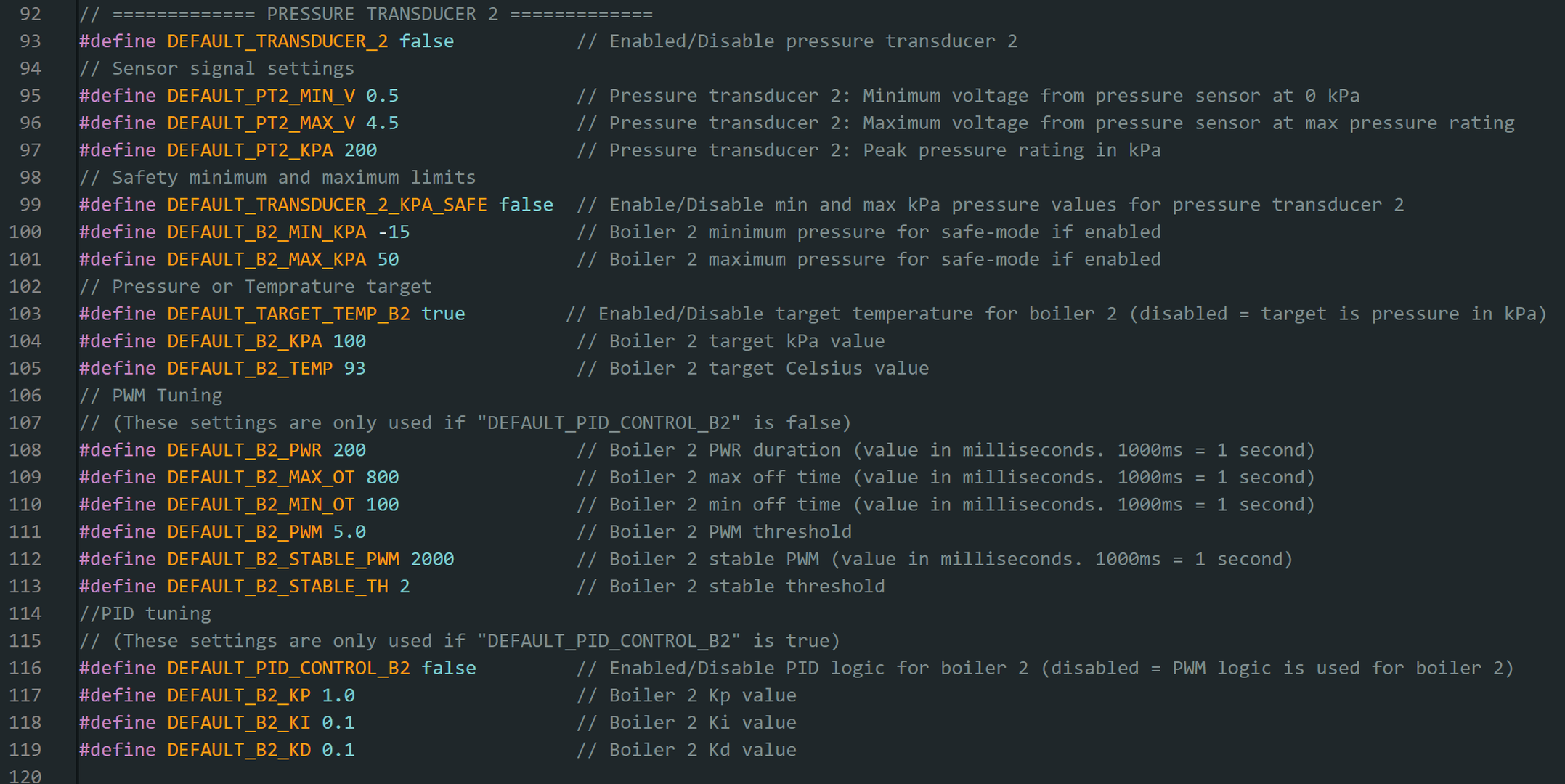1565x784 pixels.
Task: Click the DEFAULT_PT2_KPA value 200
Action: 360,150
